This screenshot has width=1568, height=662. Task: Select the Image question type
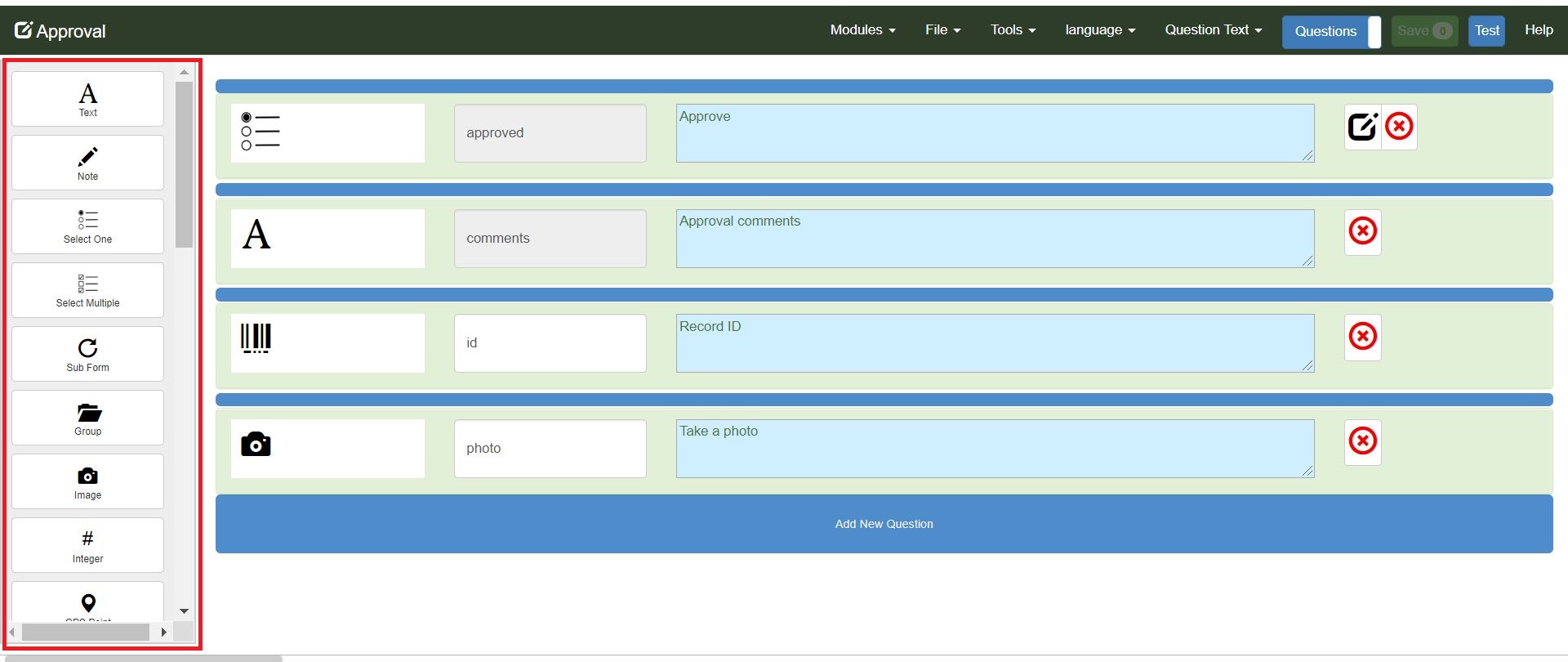(87, 481)
